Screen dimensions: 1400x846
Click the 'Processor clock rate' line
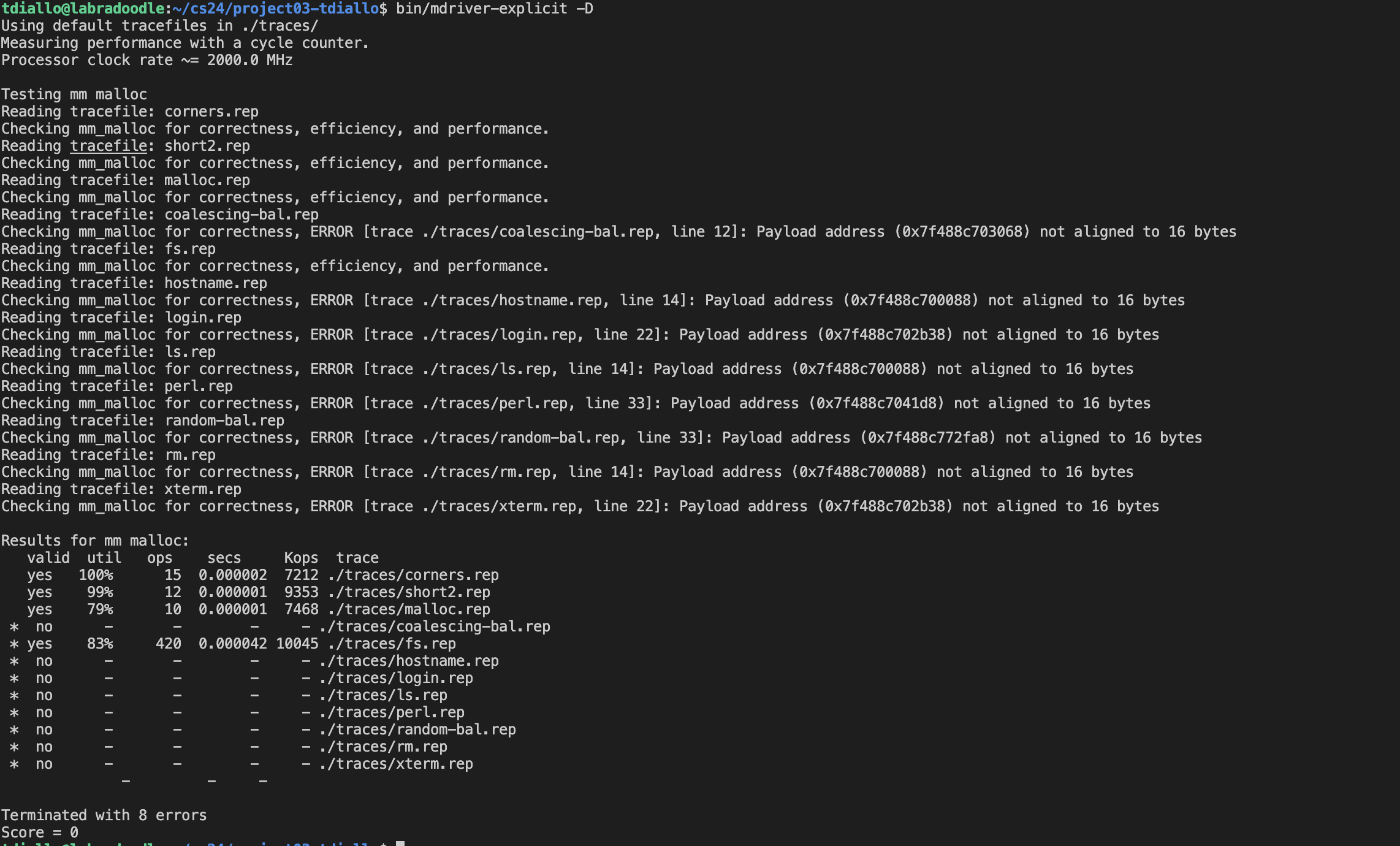point(146,60)
